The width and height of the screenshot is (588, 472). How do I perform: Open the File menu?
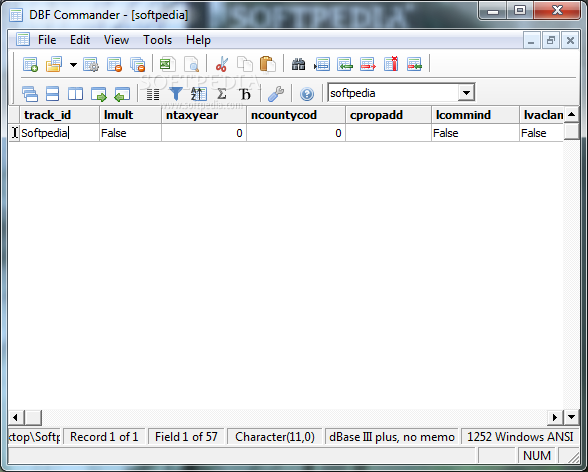point(47,40)
